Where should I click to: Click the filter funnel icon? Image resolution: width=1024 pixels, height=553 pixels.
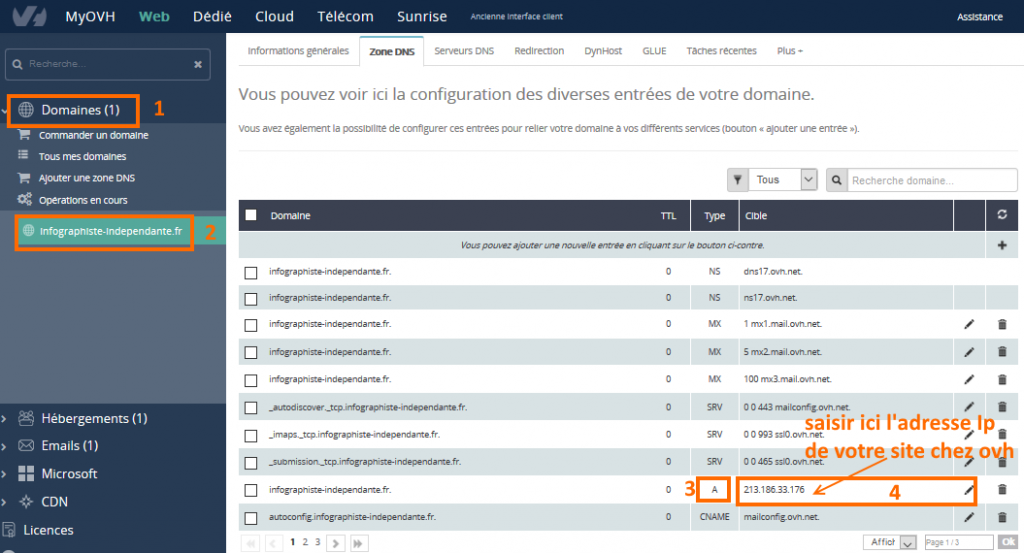point(737,180)
